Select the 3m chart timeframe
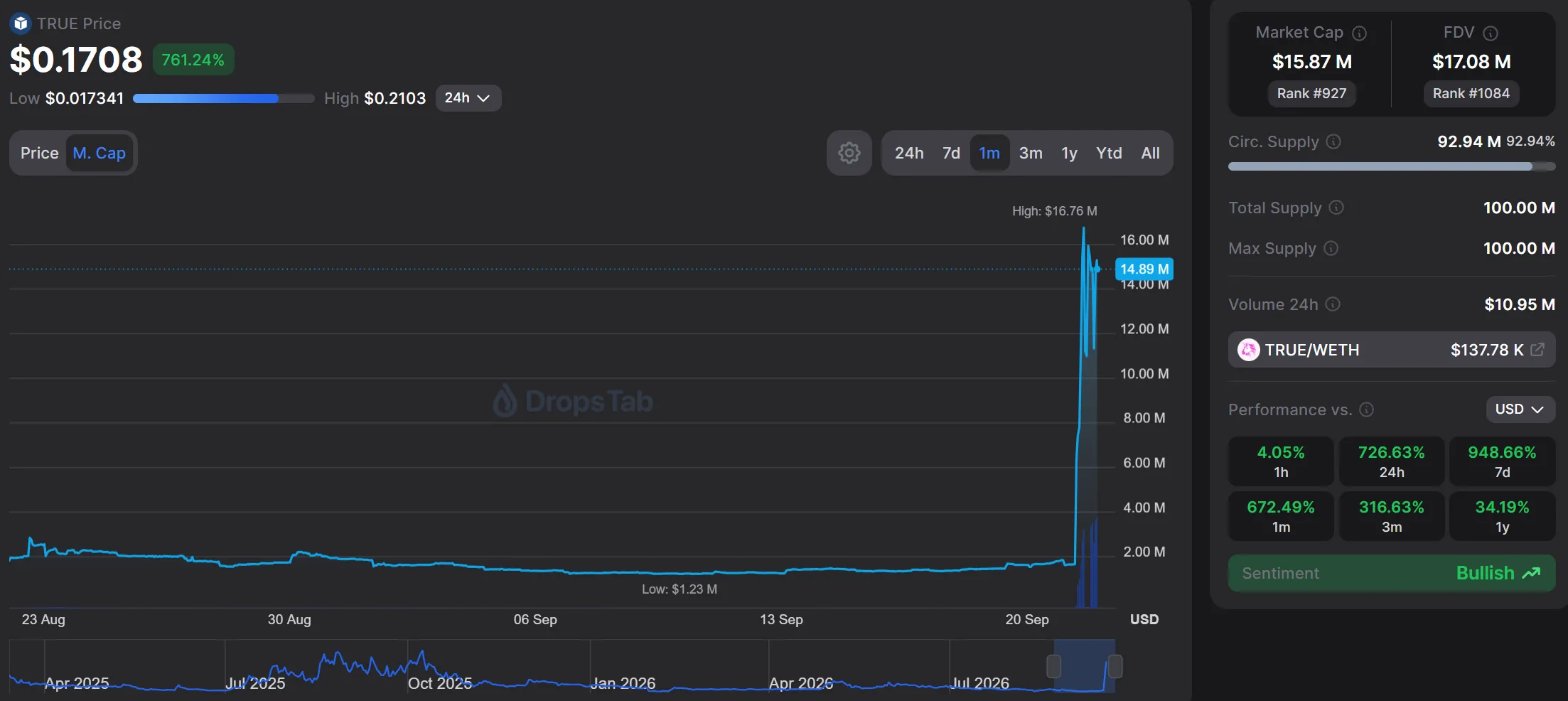Screen dimensions: 1568x701 click(1031, 153)
